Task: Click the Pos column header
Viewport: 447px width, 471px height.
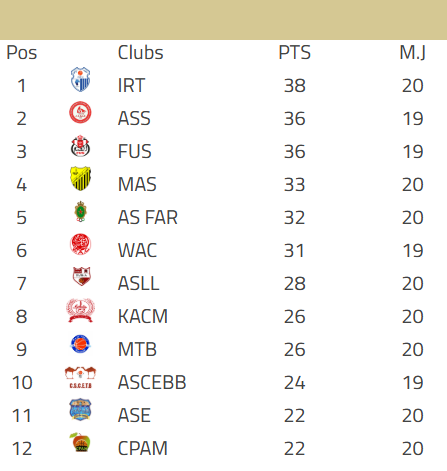Action: (22, 52)
